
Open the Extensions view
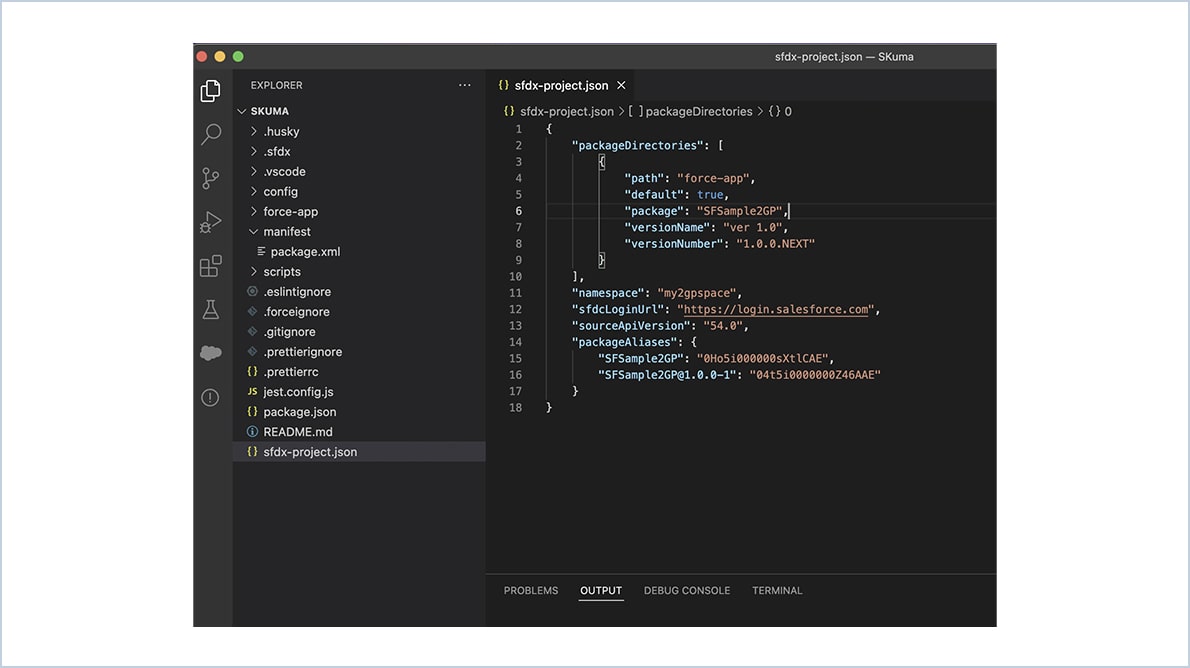(x=211, y=266)
